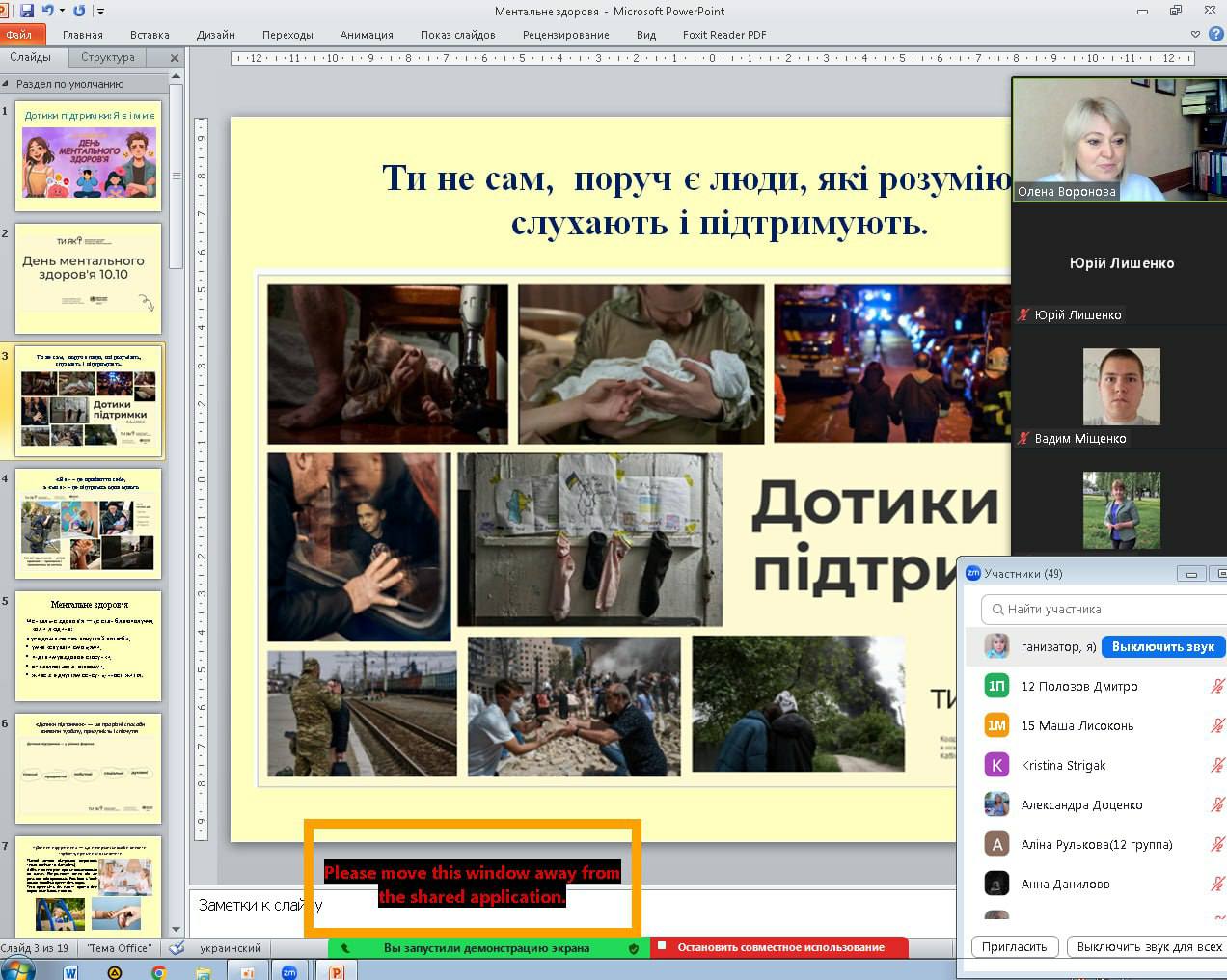Toggle the muted mic for 12 Полозов Дмитро
Viewport: 1227px width, 980px height.
pos(1217,686)
